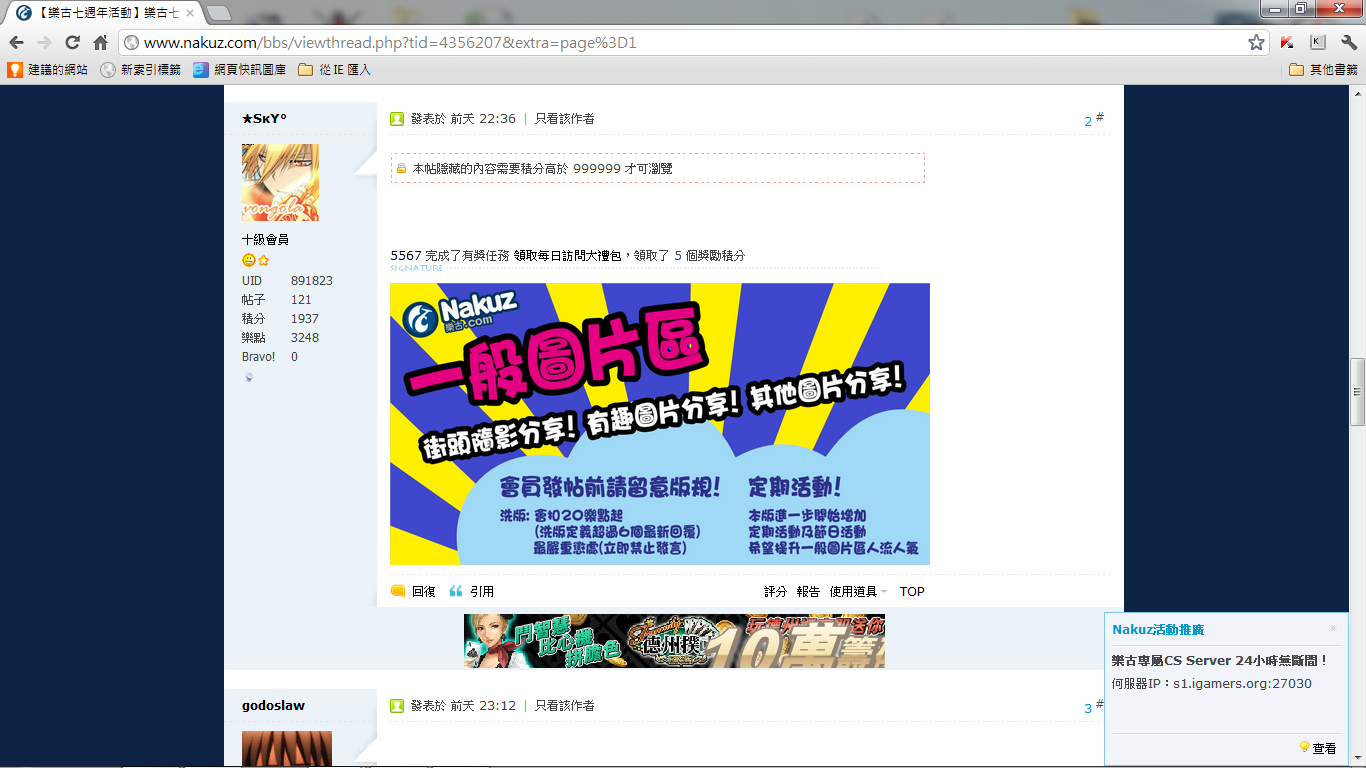
Task: Open a new browser tab
Action: 218,13
